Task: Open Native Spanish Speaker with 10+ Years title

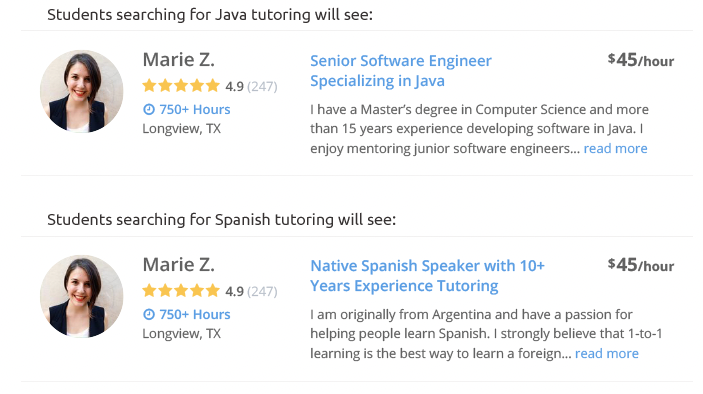Action: pos(427,275)
